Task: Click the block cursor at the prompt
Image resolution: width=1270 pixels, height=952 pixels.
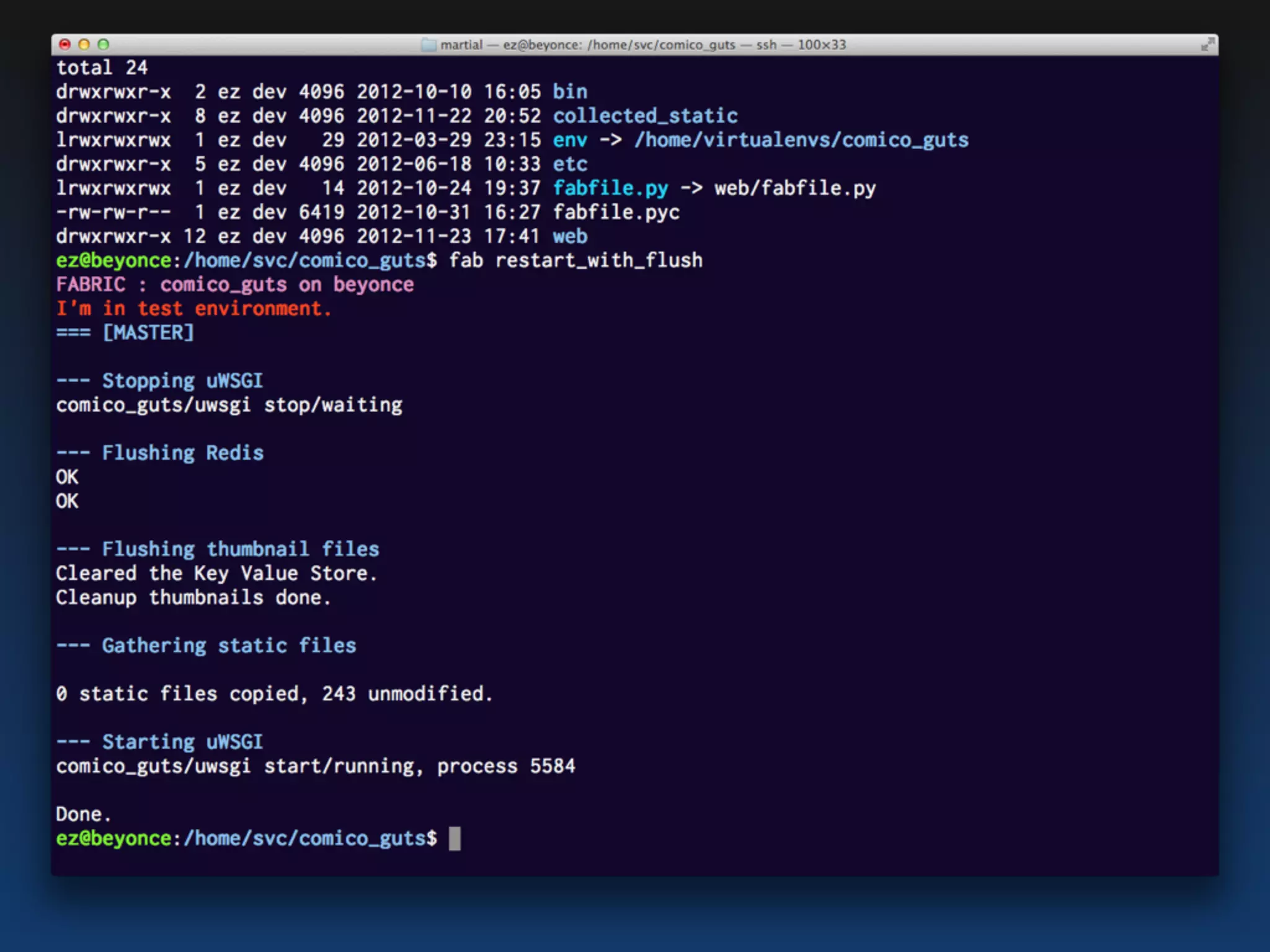Action: [x=455, y=839]
